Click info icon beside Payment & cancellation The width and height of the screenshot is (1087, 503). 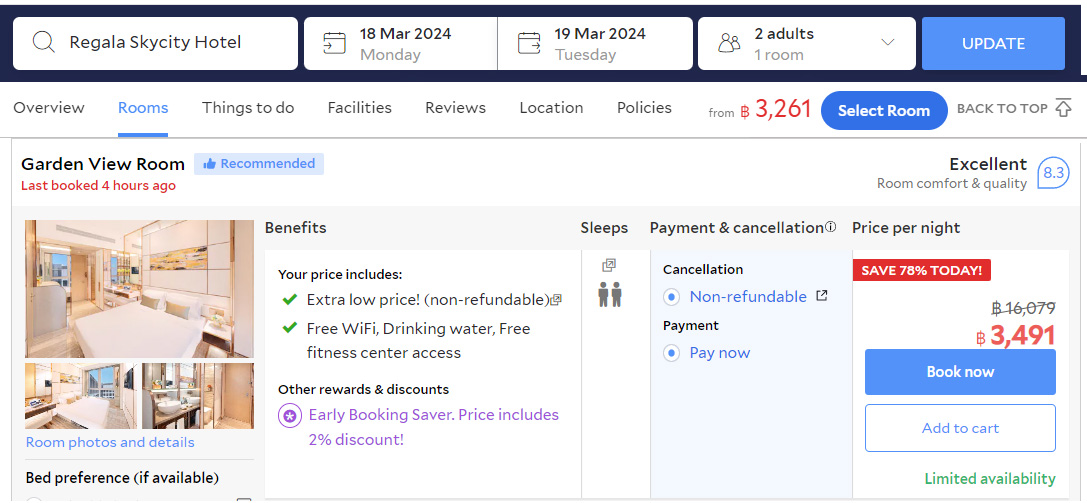click(x=831, y=227)
